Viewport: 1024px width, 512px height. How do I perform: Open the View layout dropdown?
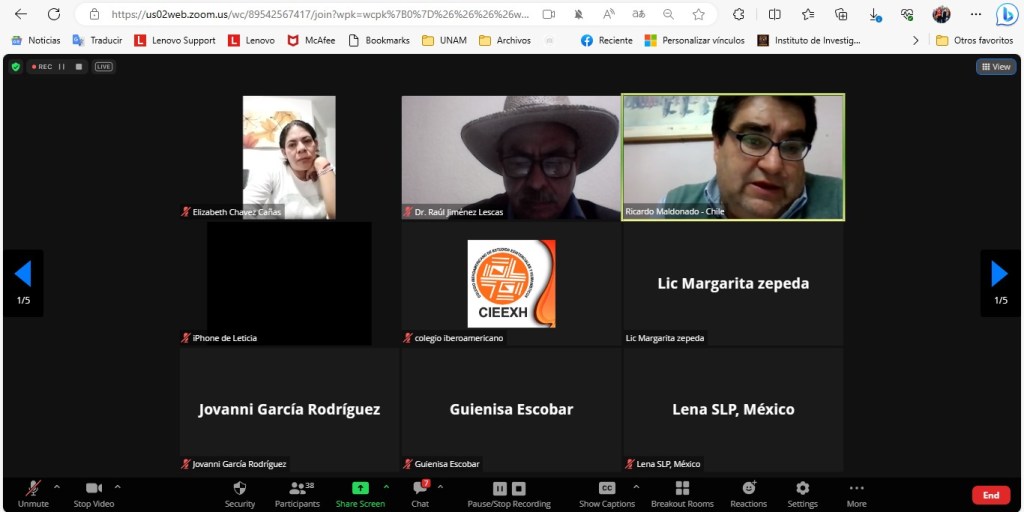pos(996,67)
